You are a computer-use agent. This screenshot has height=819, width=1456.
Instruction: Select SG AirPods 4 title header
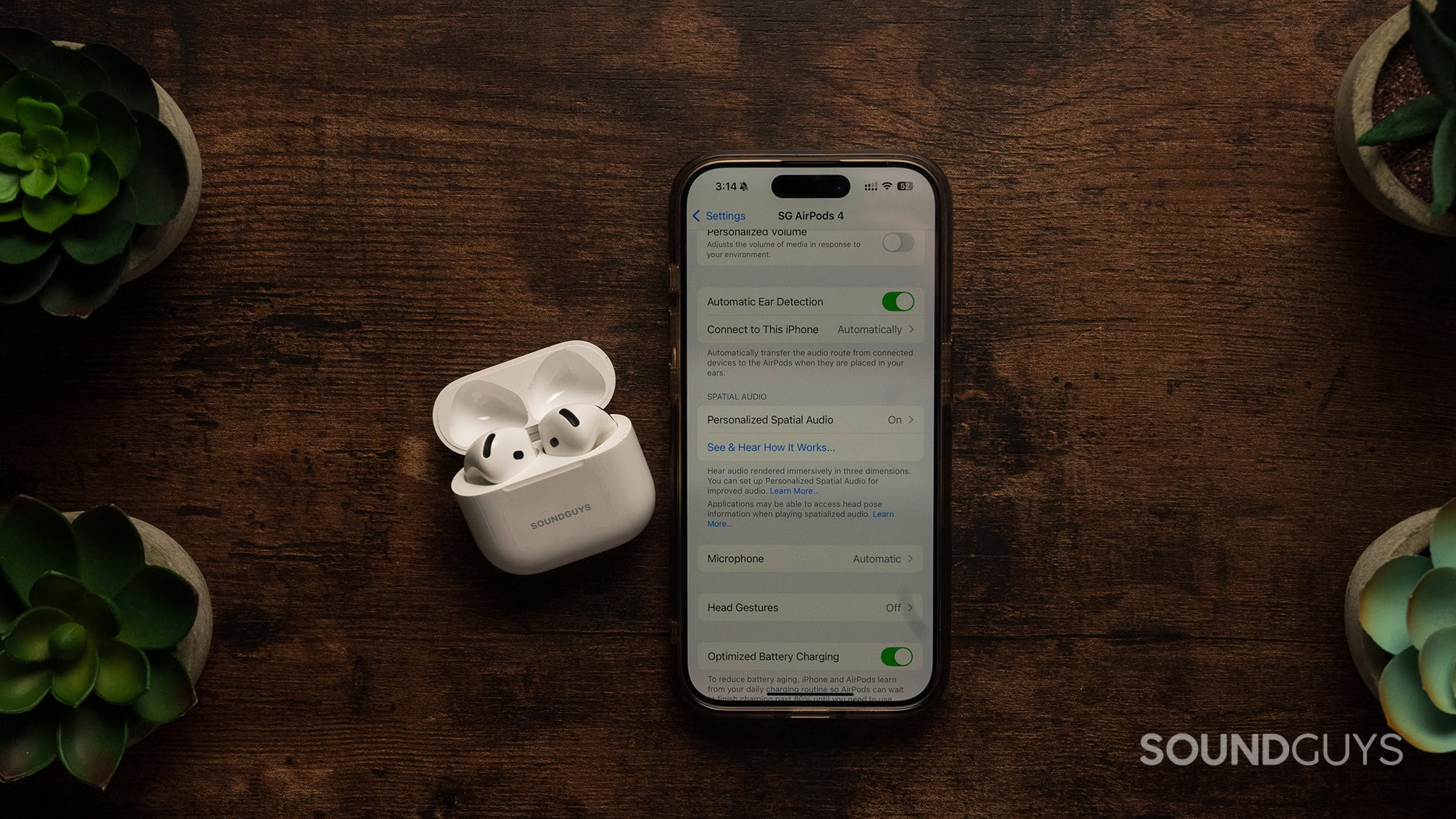813,215
